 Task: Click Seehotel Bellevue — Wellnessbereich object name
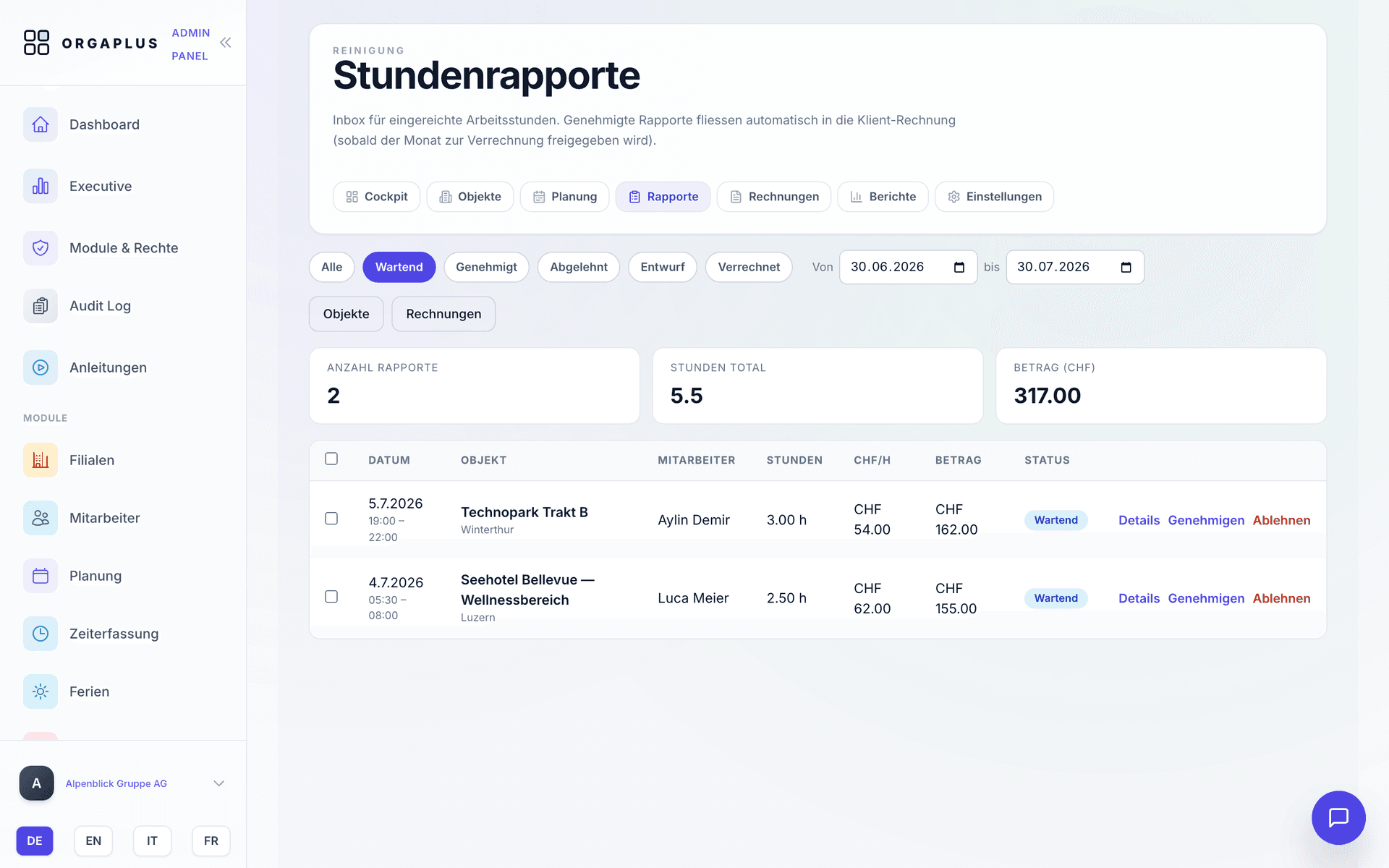(527, 590)
